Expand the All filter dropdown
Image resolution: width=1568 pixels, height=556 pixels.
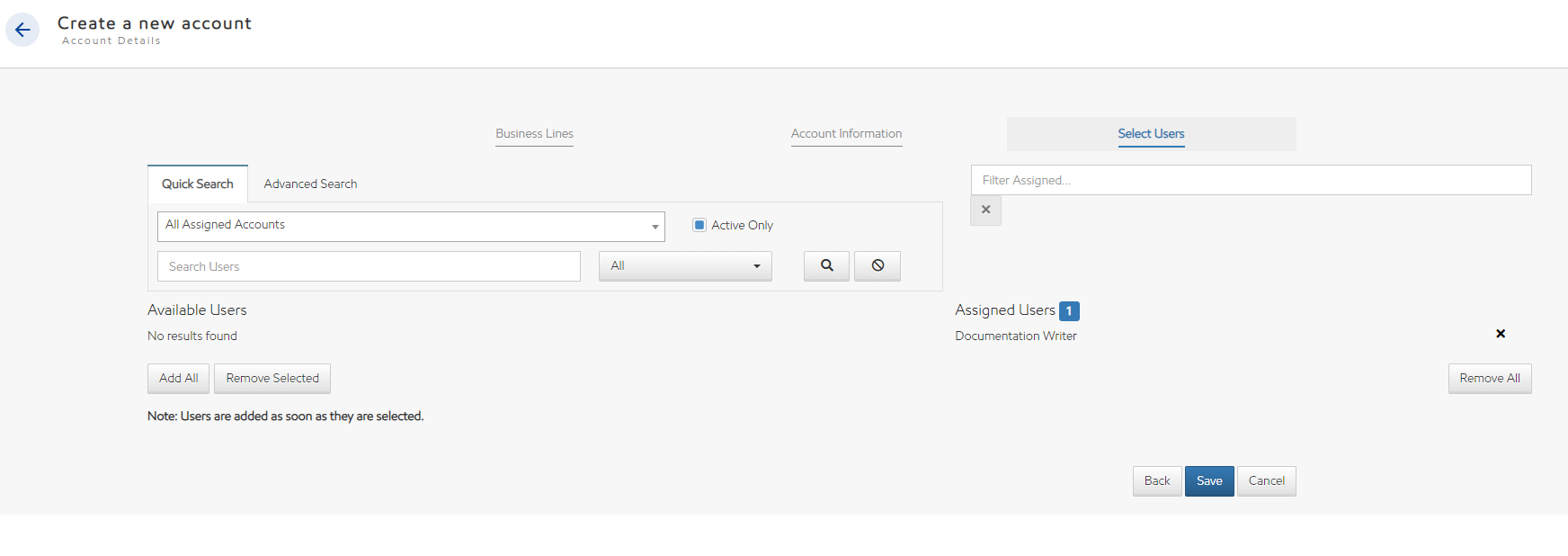pyautogui.click(x=685, y=265)
